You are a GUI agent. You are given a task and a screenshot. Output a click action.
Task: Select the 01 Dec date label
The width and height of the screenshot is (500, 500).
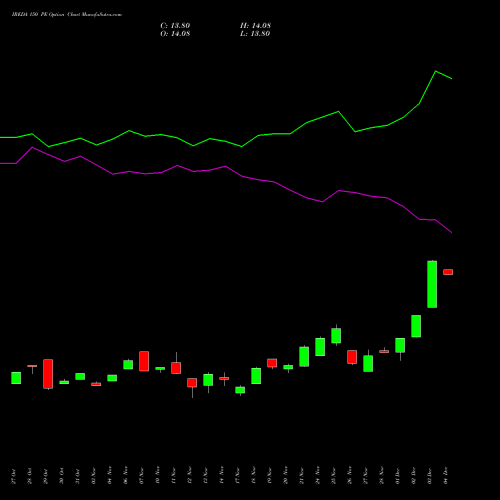point(397,476)
